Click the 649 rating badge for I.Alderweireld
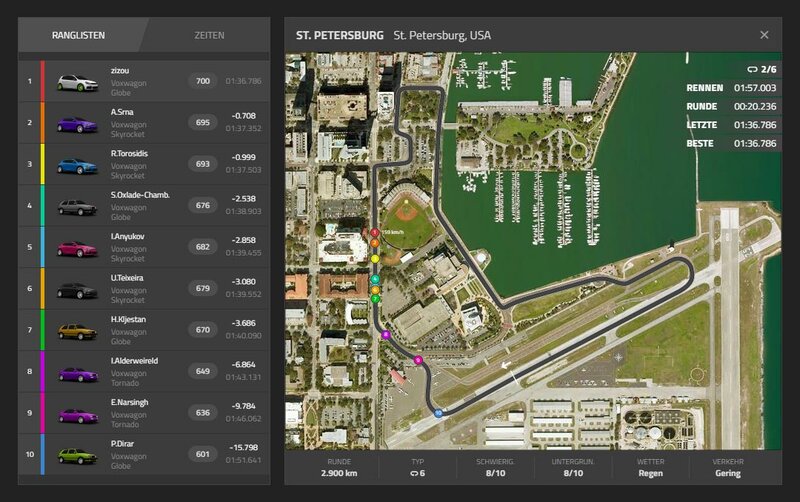Image resolution: width=800 pixels, height=502 pixels. (x=203, y=371)
